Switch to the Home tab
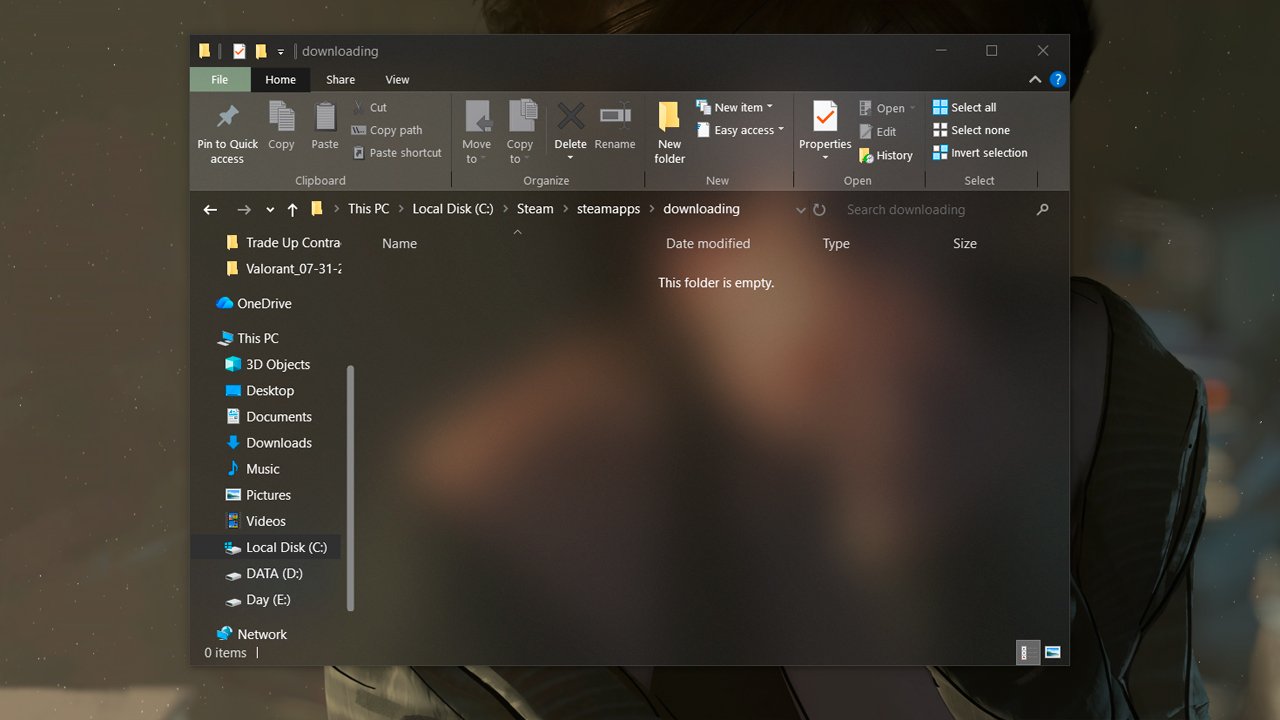 coord(280,80)
